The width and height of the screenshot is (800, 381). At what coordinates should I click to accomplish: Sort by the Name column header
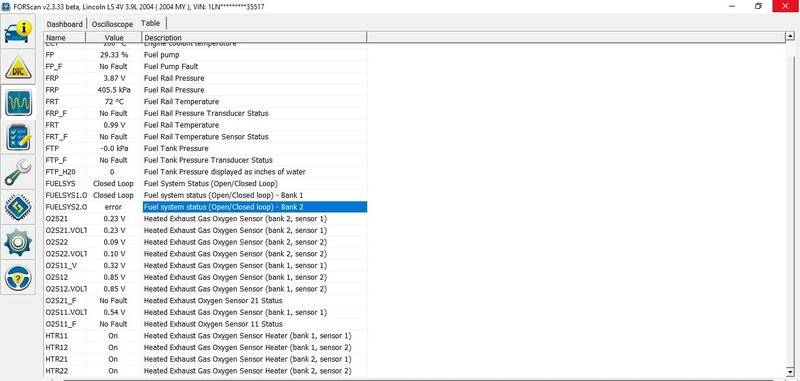point(65,38)
